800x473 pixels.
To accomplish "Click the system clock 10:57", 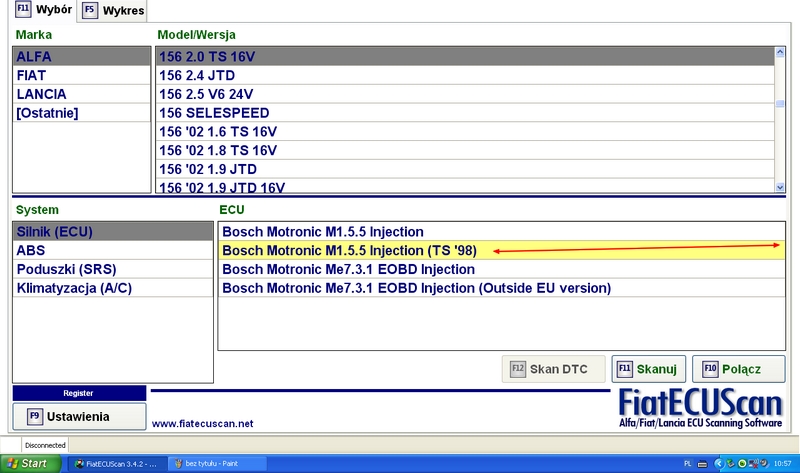I will (x=782, y=463).
